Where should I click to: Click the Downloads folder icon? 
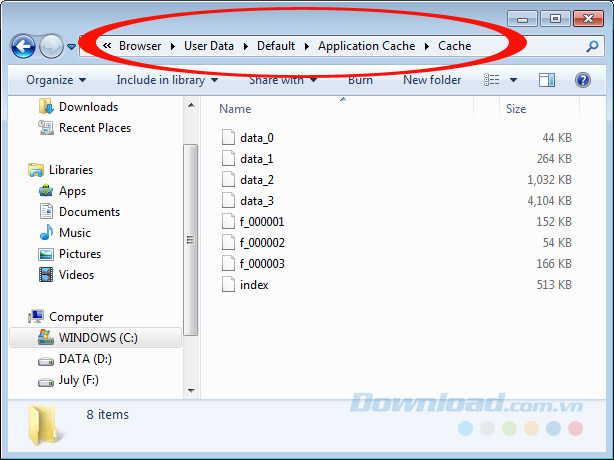click(x=46, y=106)
